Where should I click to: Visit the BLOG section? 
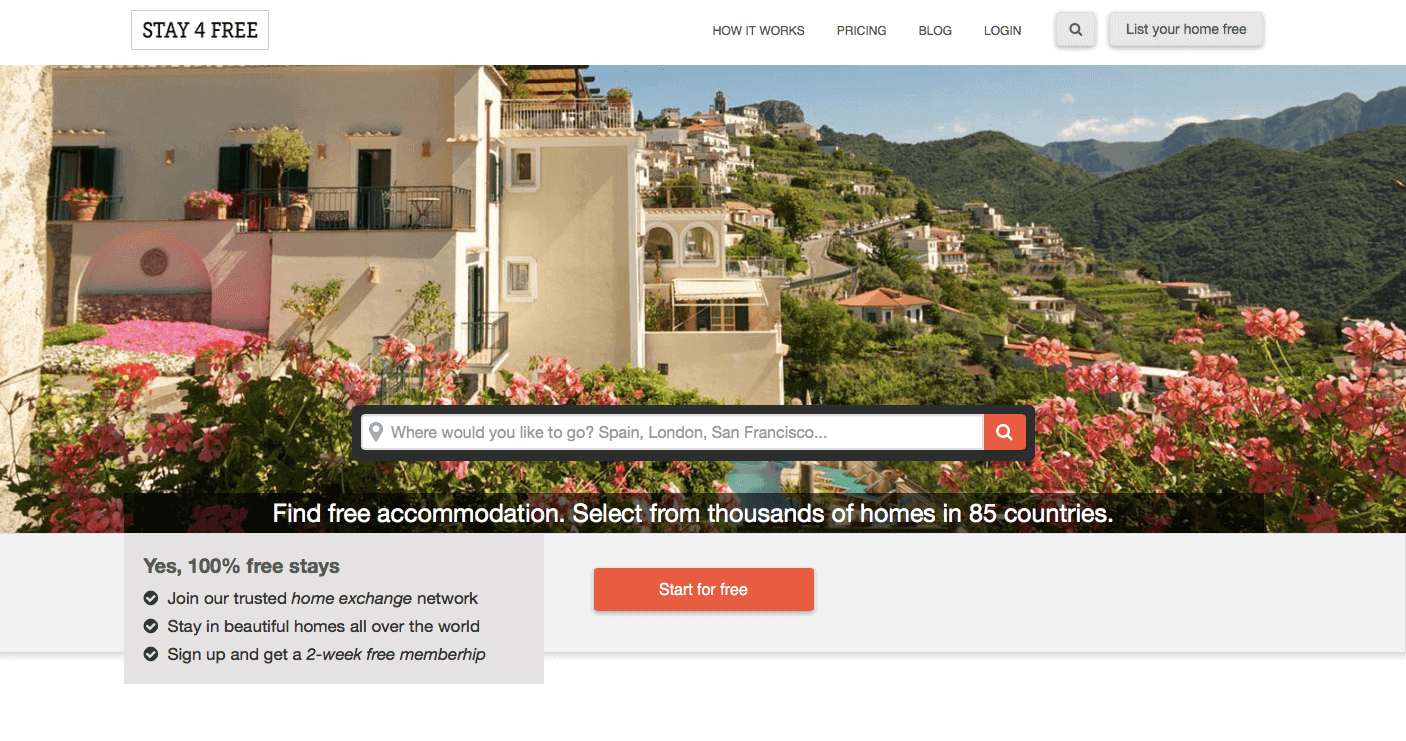pyautogui.click(x=935, y=31)
